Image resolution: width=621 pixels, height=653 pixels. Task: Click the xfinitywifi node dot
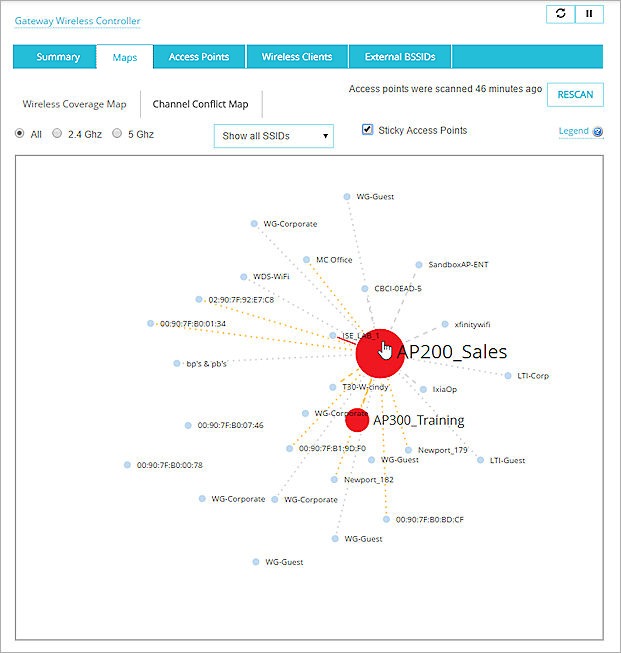point(445,324)
